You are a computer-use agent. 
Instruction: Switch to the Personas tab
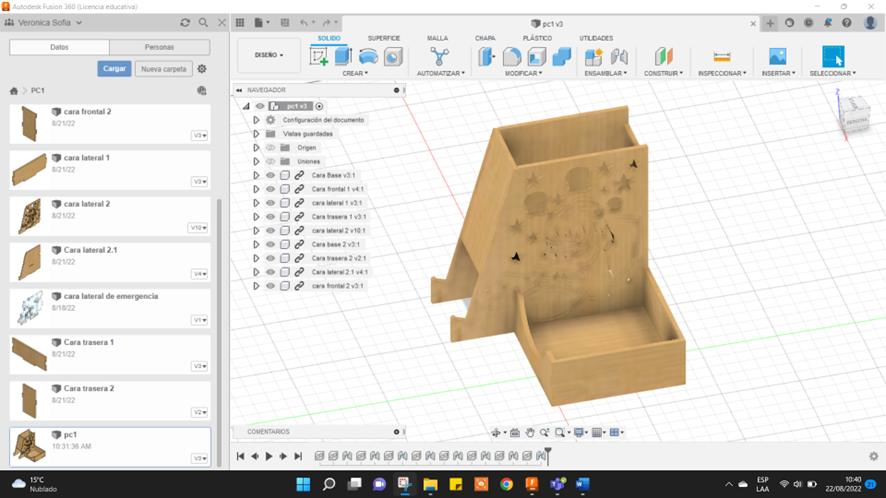[x=159, y=47]
